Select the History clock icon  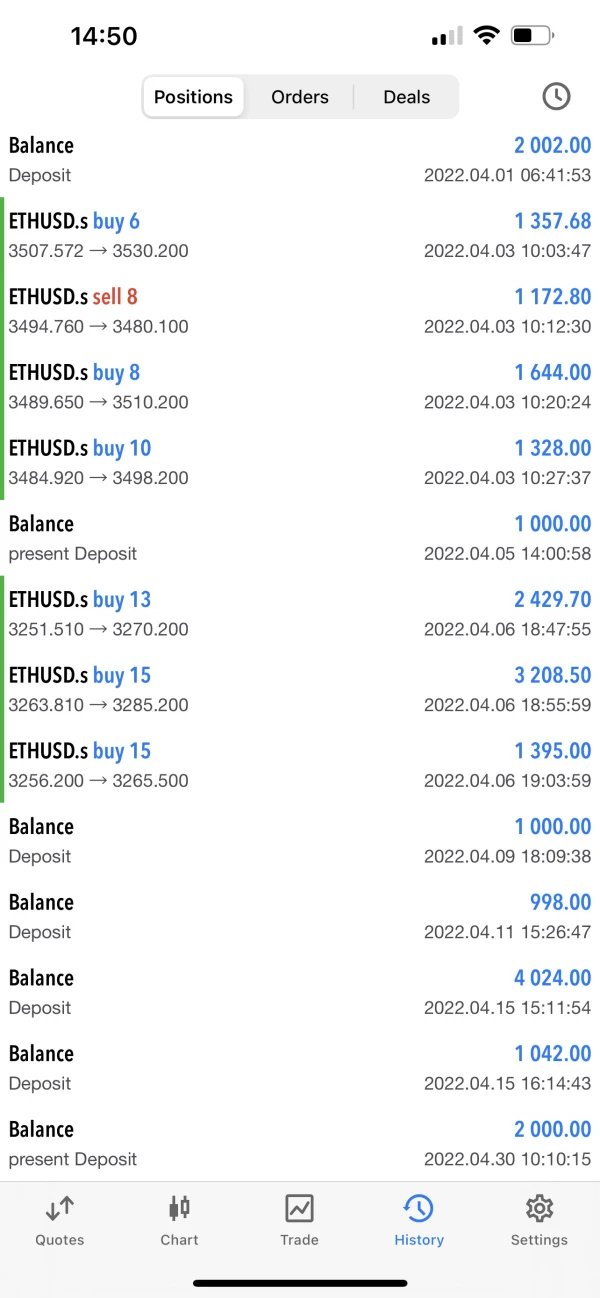point(418,1209)
